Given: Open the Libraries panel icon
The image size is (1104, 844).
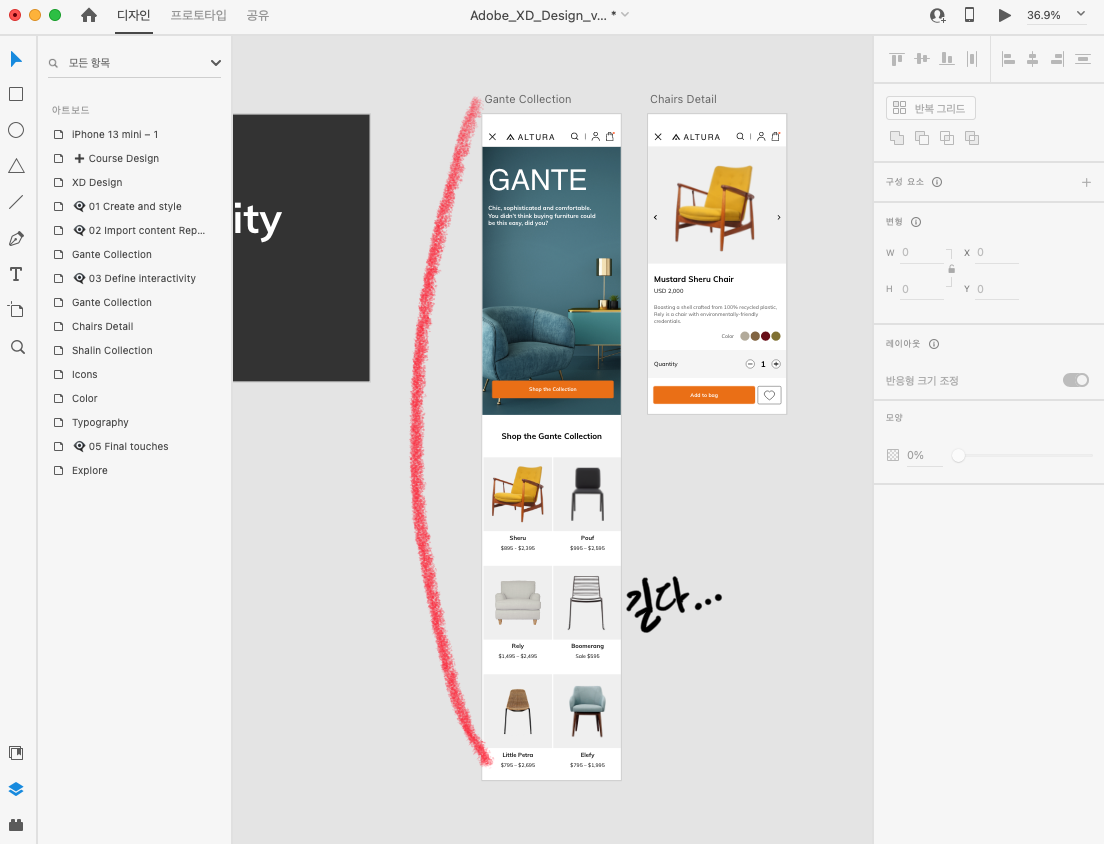Looking at the screenshot, I should tap(15, 753).
